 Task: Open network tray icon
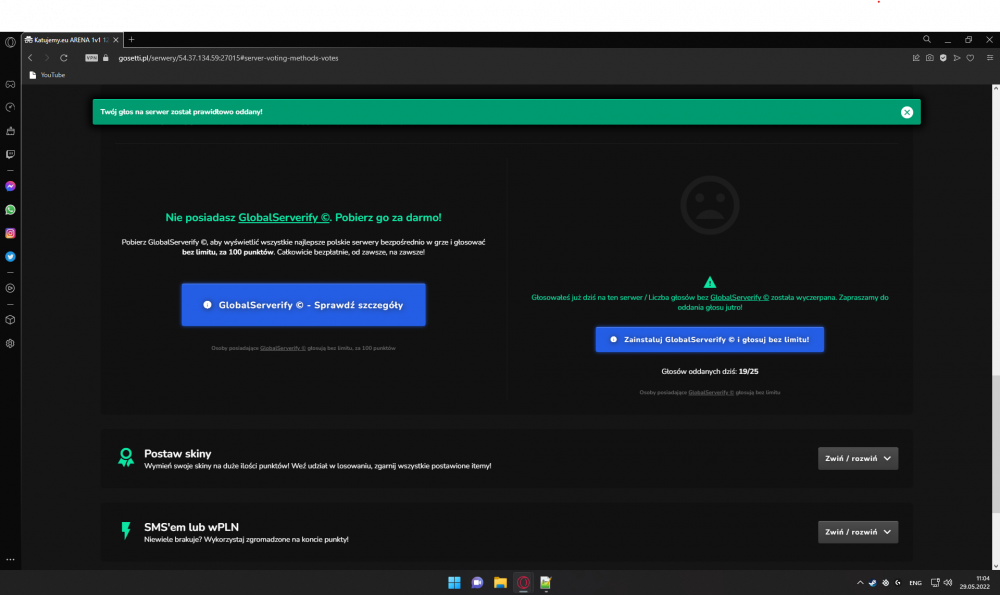pos(935,582)
